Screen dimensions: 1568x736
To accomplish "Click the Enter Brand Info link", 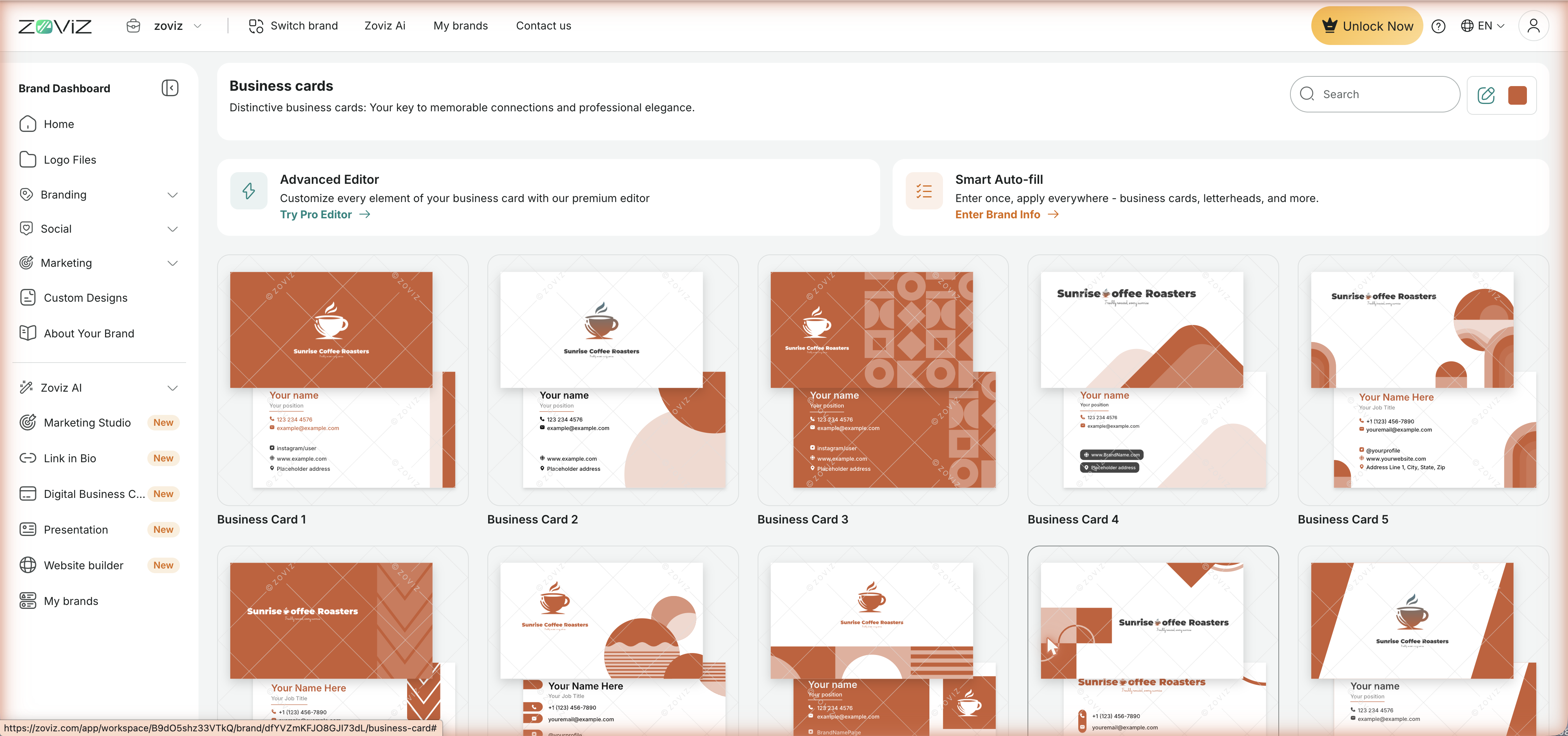I will tap(1007, 214).
